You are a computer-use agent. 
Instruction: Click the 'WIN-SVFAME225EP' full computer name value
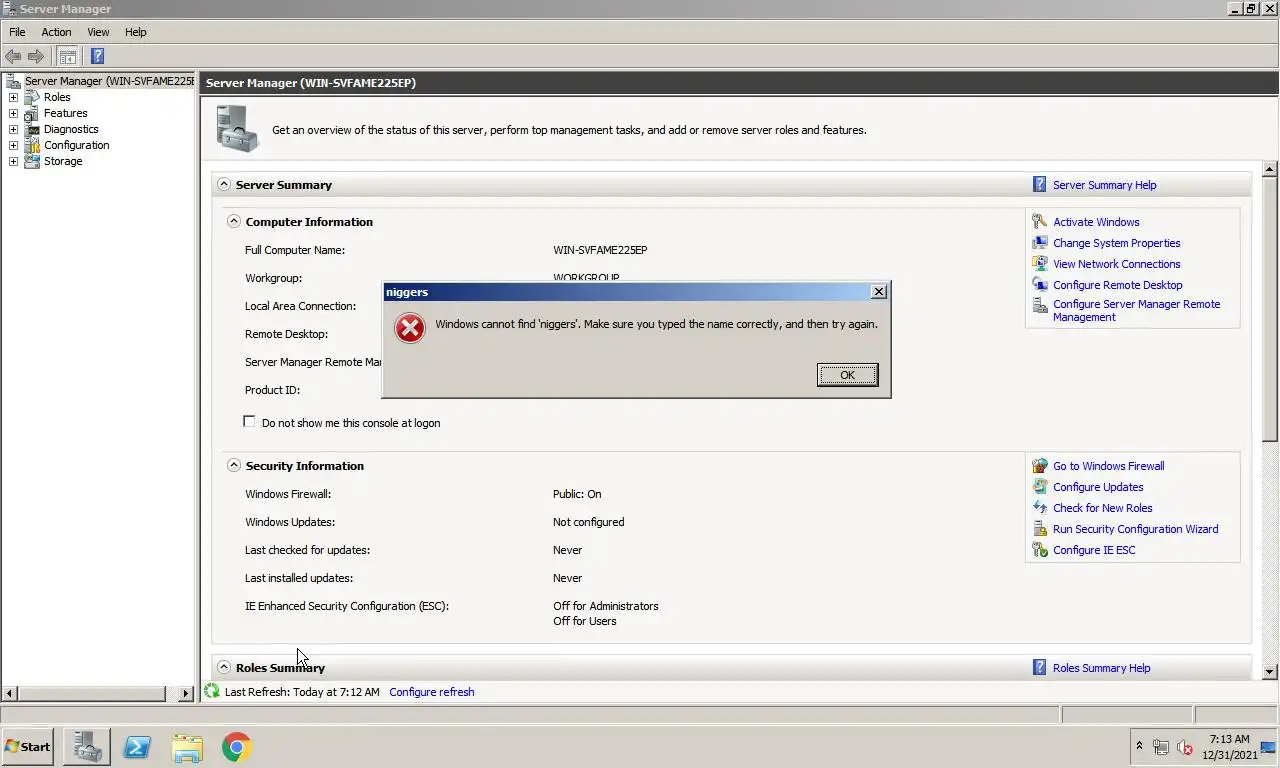point(600,250)
